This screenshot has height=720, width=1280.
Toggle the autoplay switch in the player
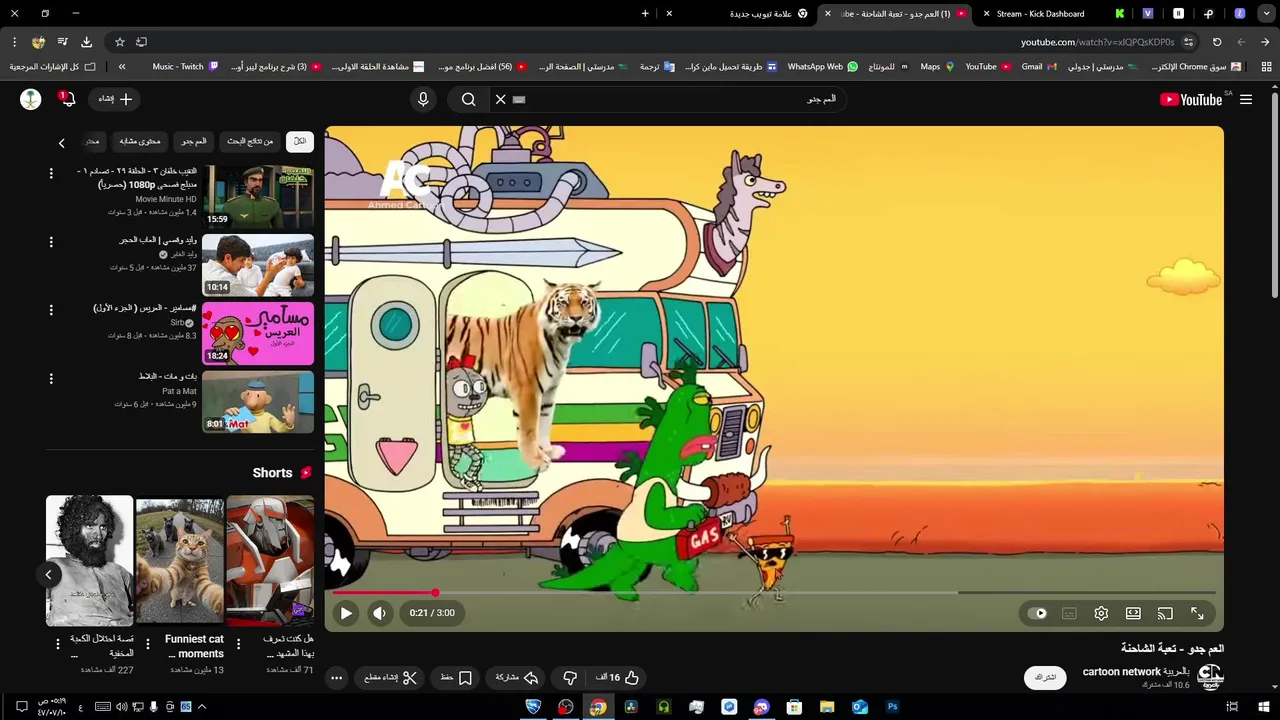[1038, 613]
